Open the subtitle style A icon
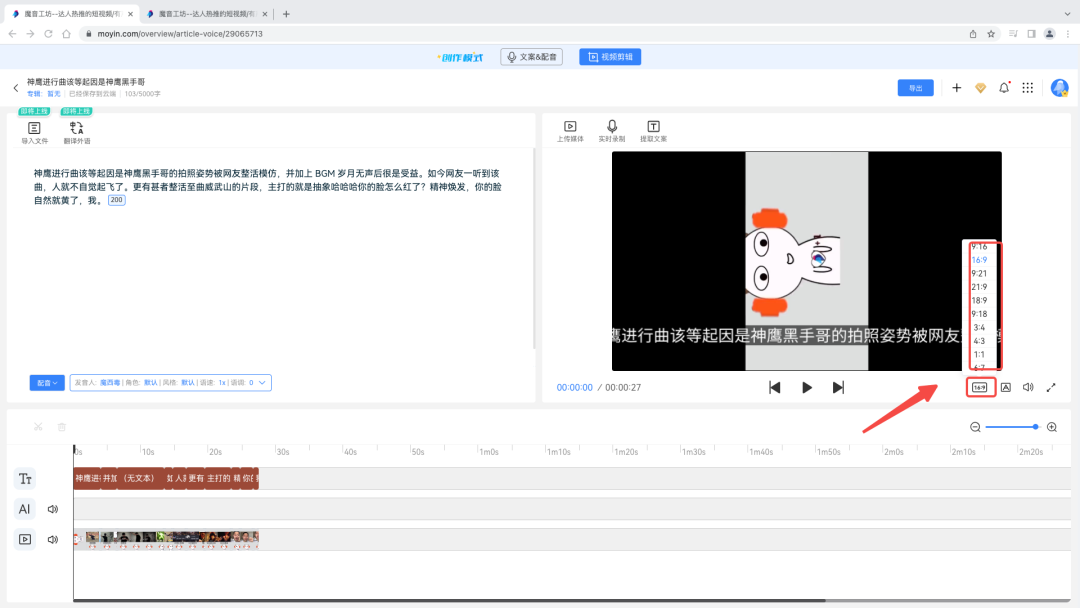This screenshot has width=1080, height=608. click(x=1006, y=388)
